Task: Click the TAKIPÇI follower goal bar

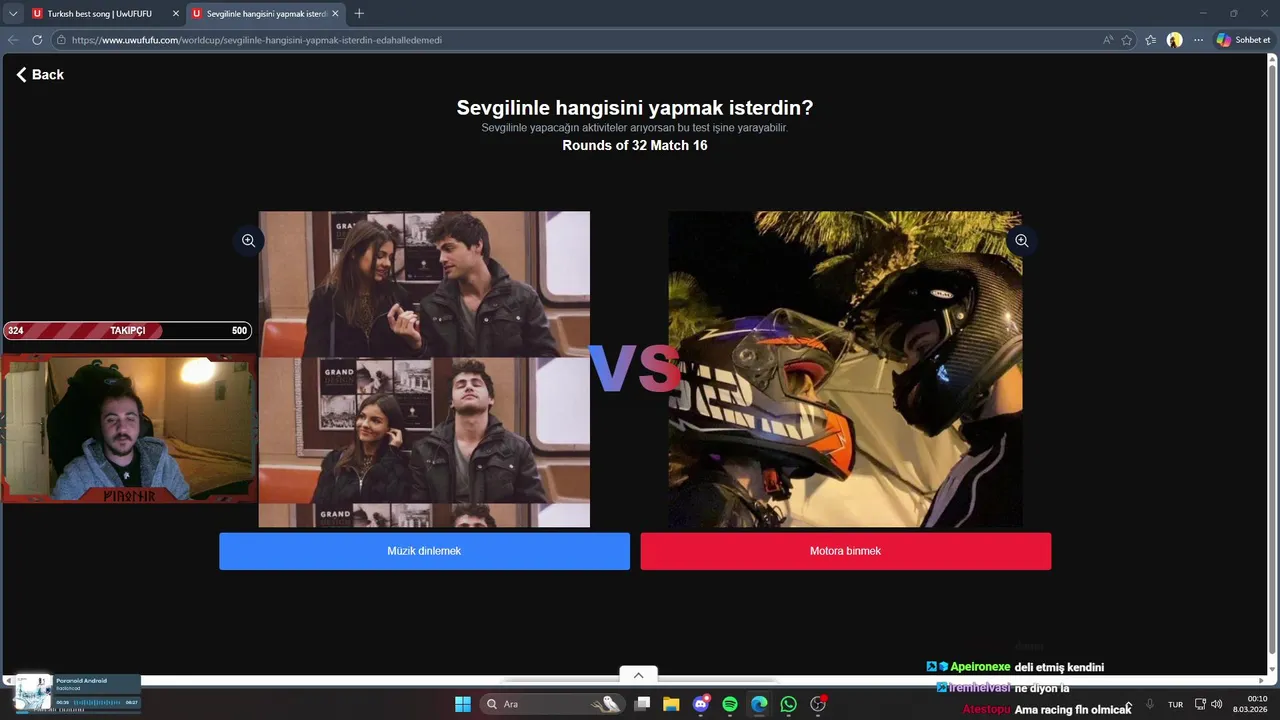Action: [x=127, y=330]
